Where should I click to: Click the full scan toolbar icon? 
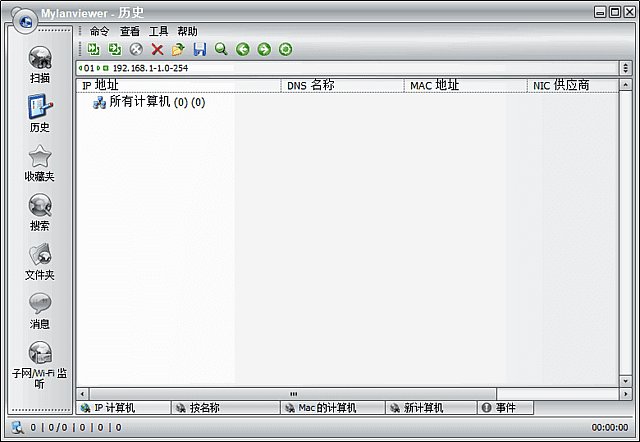(115, 49)
